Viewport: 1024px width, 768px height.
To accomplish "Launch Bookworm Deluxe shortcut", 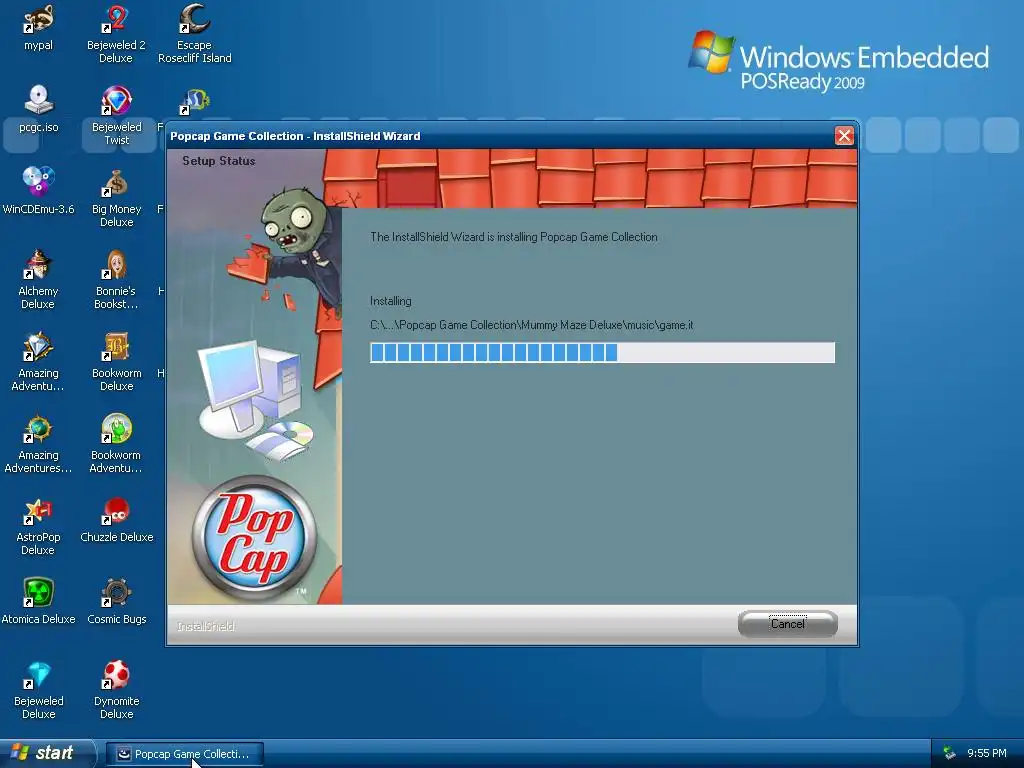I will [116, 362].
